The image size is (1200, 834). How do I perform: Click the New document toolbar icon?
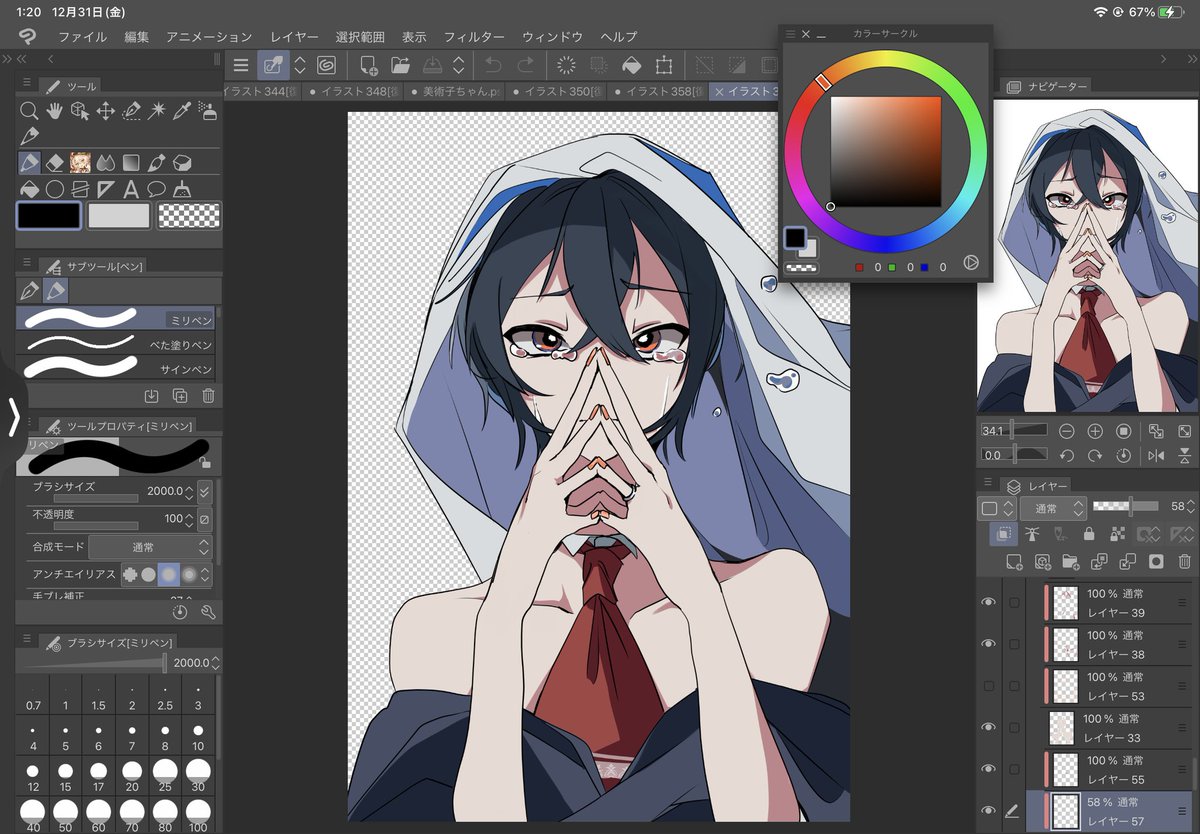click(x=368, y=66)
